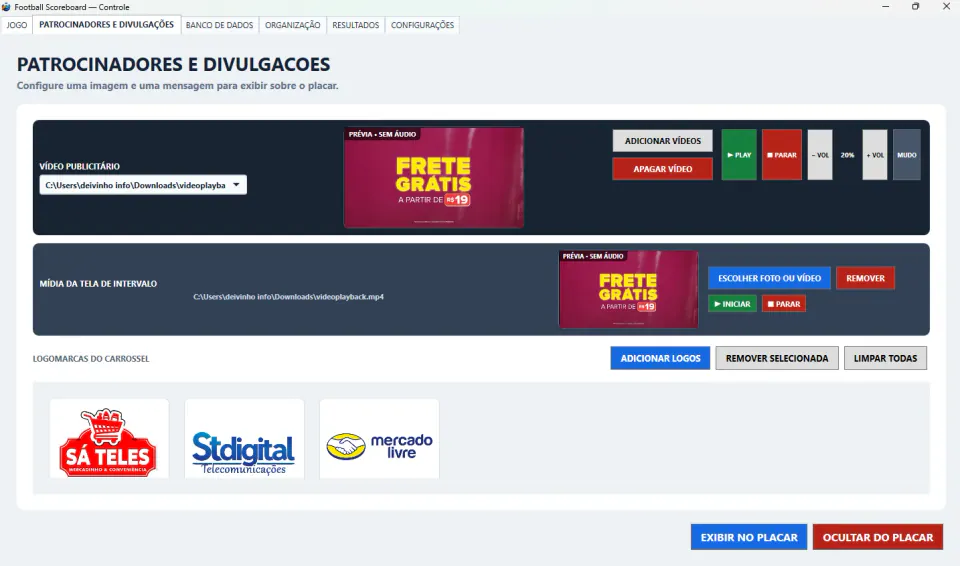
Task: Click OCULTAR DO PLACAR button
Action: [877, 537]
